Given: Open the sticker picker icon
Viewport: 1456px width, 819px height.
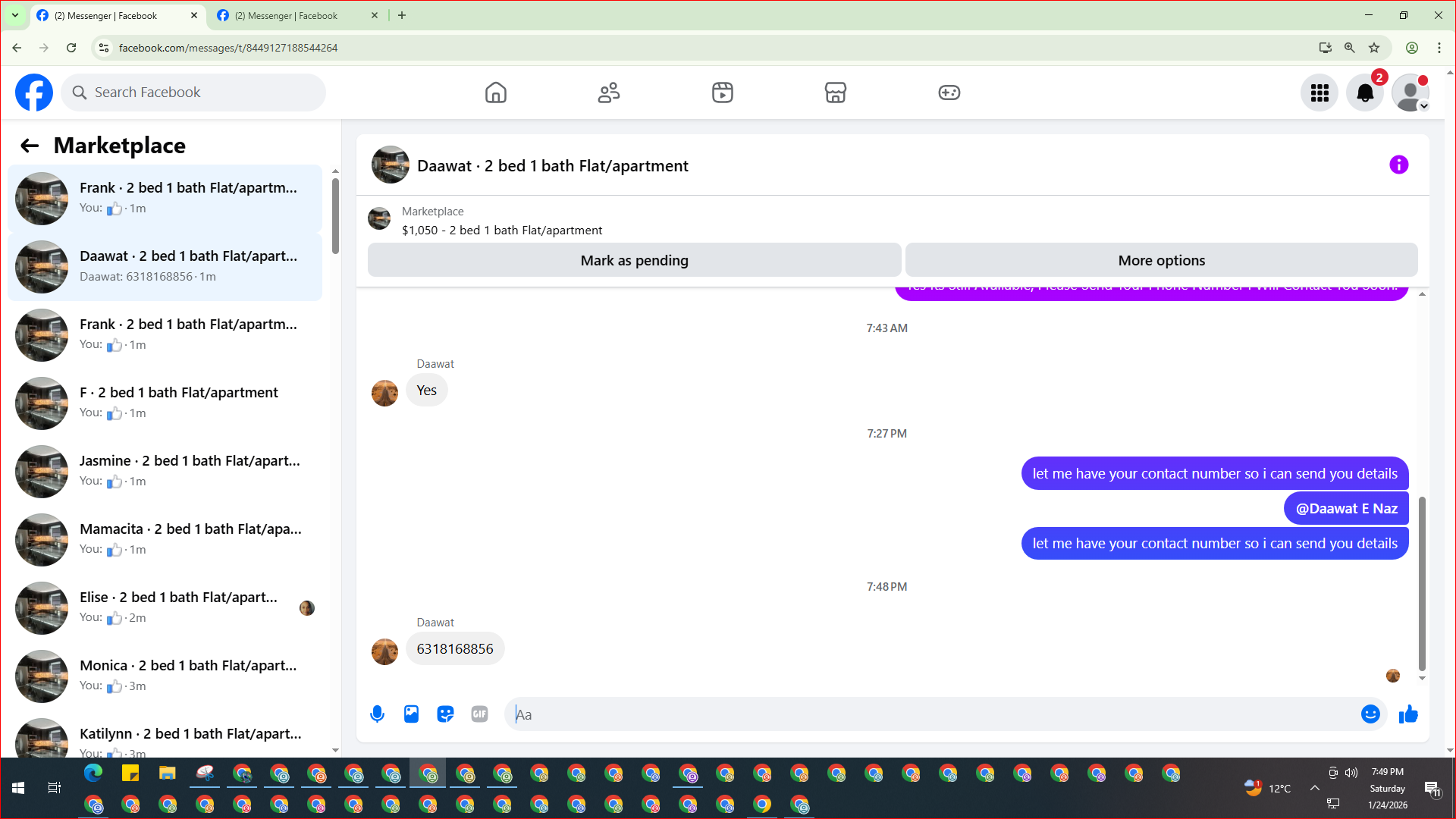Looking at the screenshot, I should pyautogui.click(x=445, y=714).
